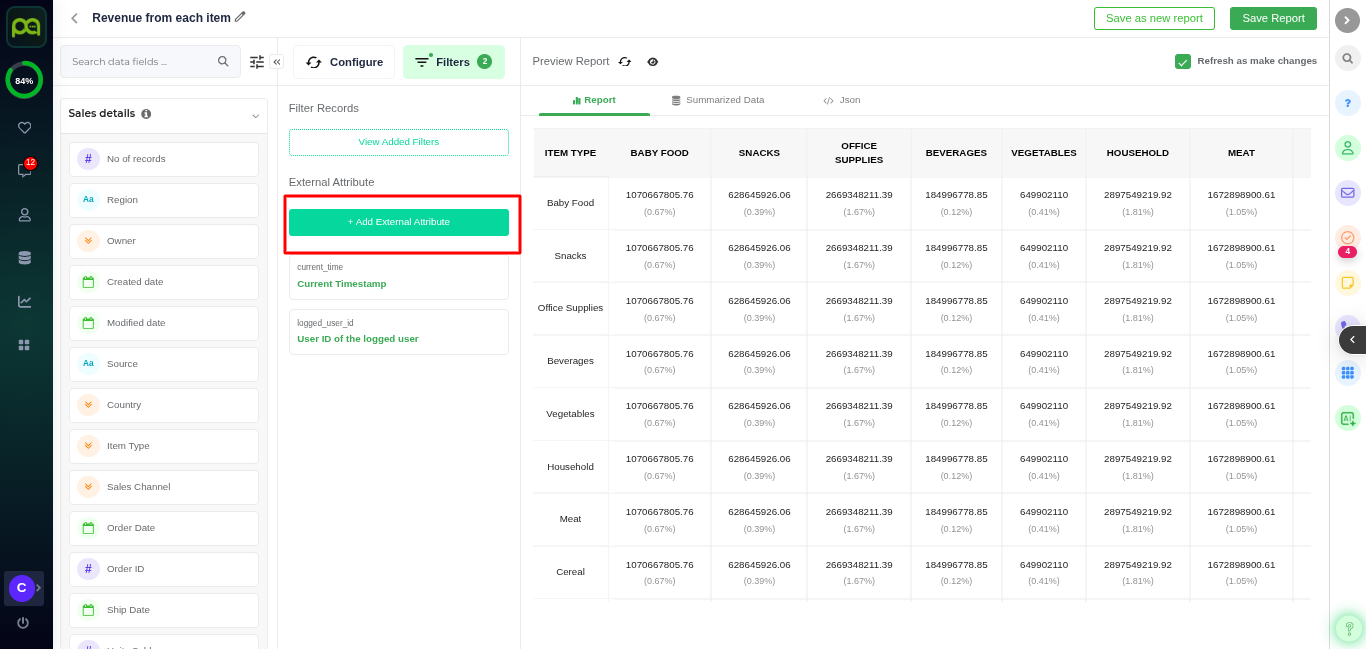Open the database icon in left sidebar
Screen dimensions: 1366x649
[24, 258]
